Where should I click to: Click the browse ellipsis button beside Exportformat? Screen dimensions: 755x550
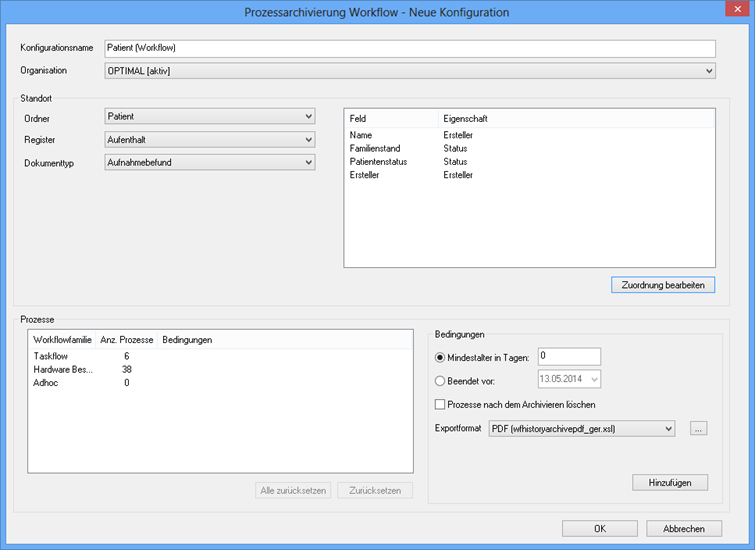[699, 428]
